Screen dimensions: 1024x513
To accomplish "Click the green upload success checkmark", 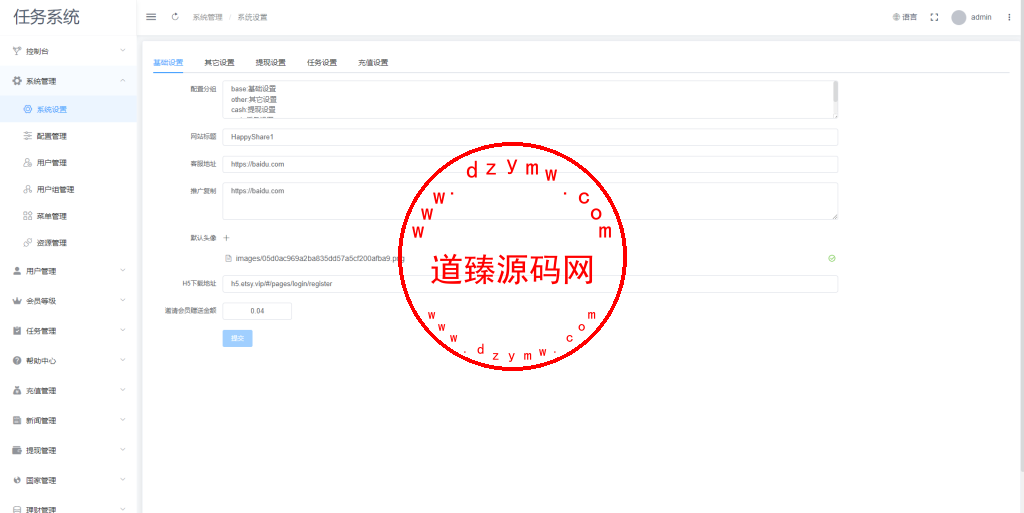I will [831, 258].
